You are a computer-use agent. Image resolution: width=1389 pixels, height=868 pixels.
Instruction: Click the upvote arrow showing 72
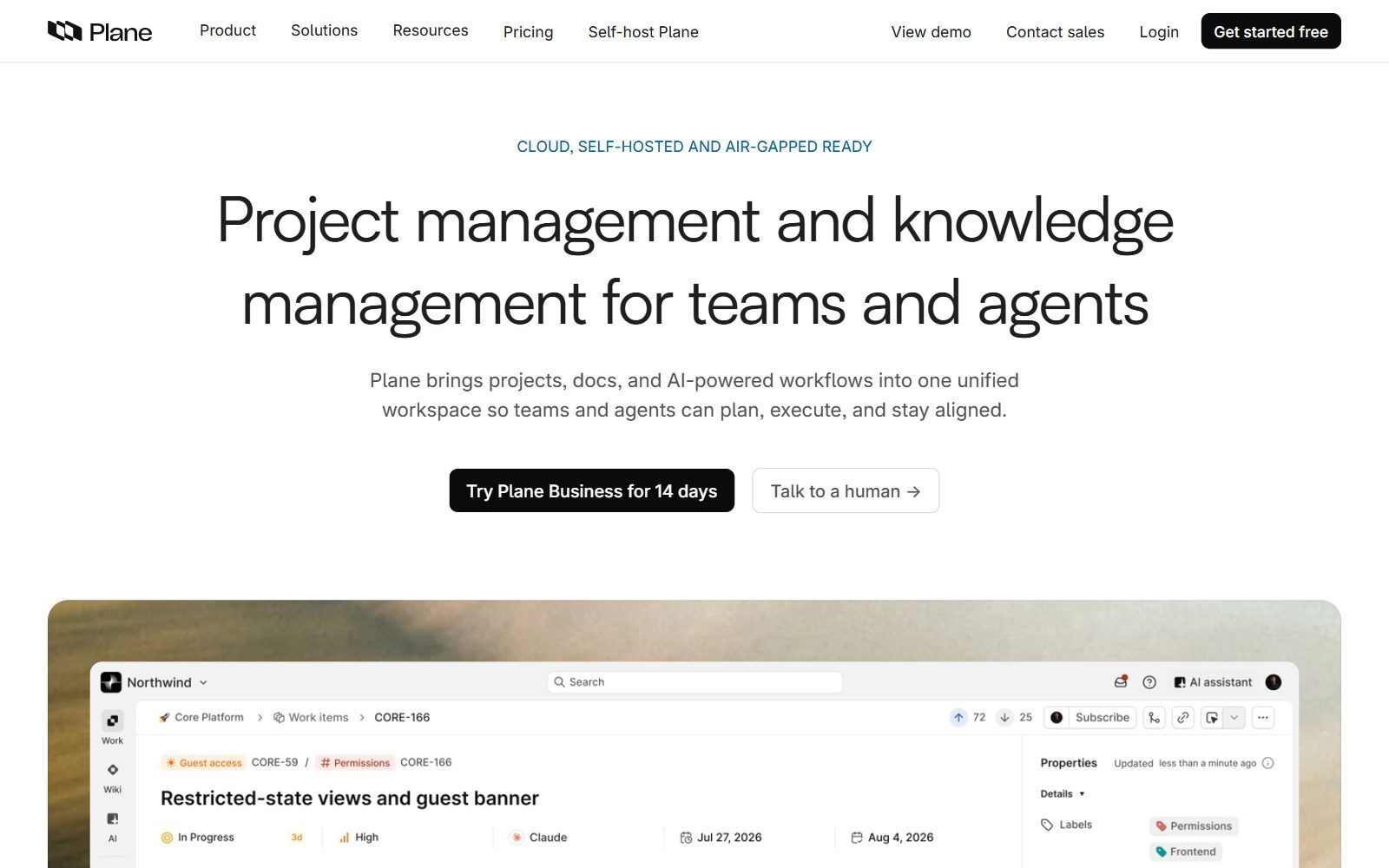[958, 718]
